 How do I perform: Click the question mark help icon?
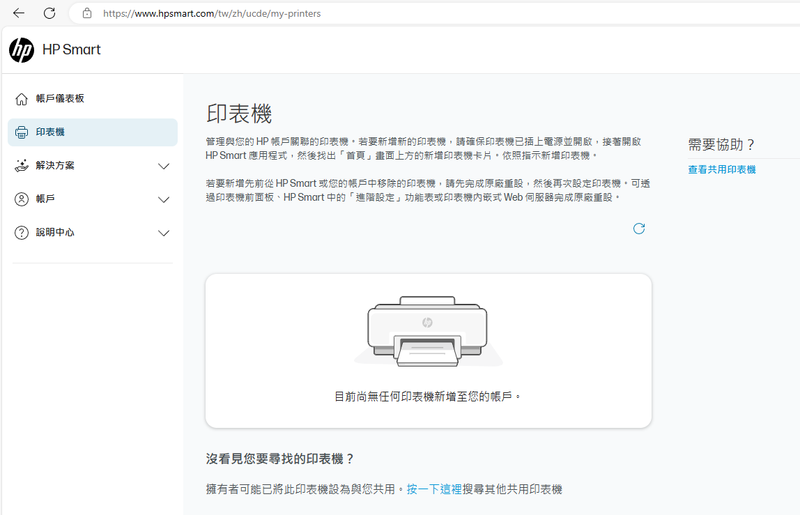(21, 233)
